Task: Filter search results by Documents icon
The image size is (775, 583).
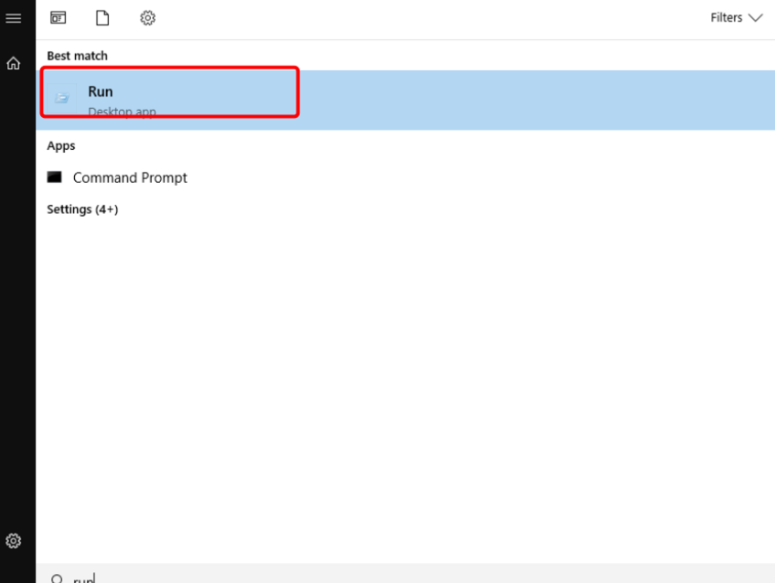Action: 102,18
